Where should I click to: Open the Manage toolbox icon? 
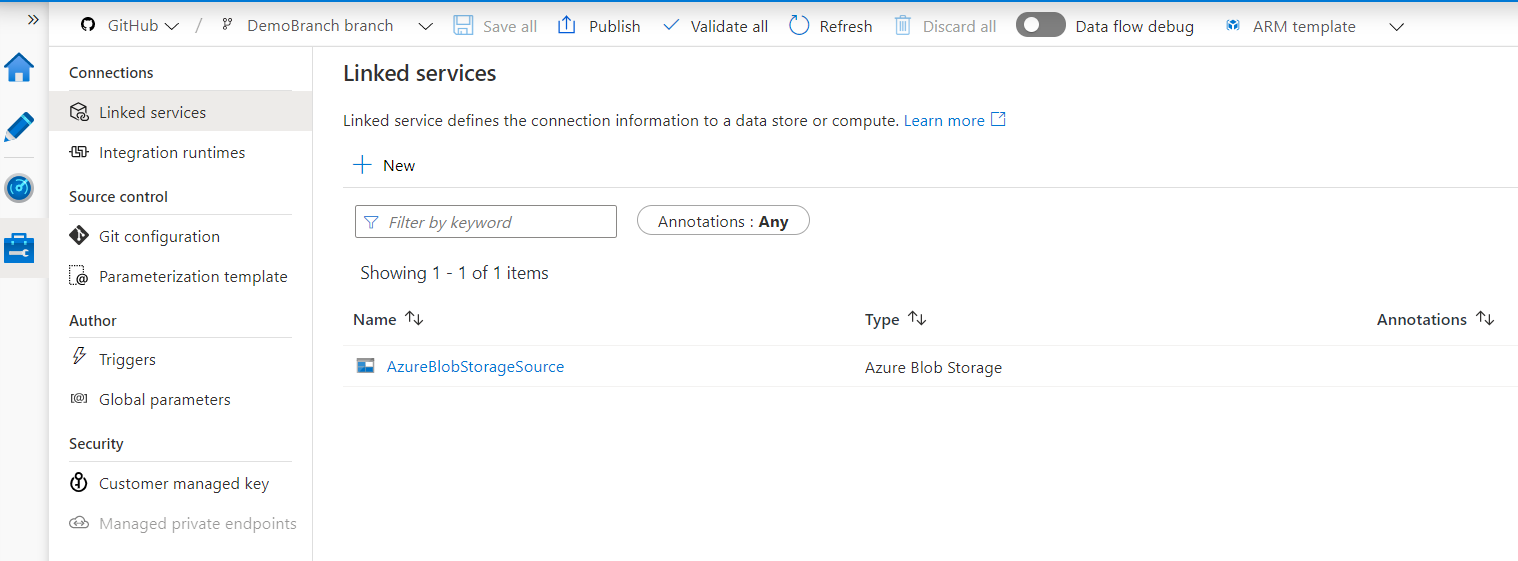tap(19, 247)
